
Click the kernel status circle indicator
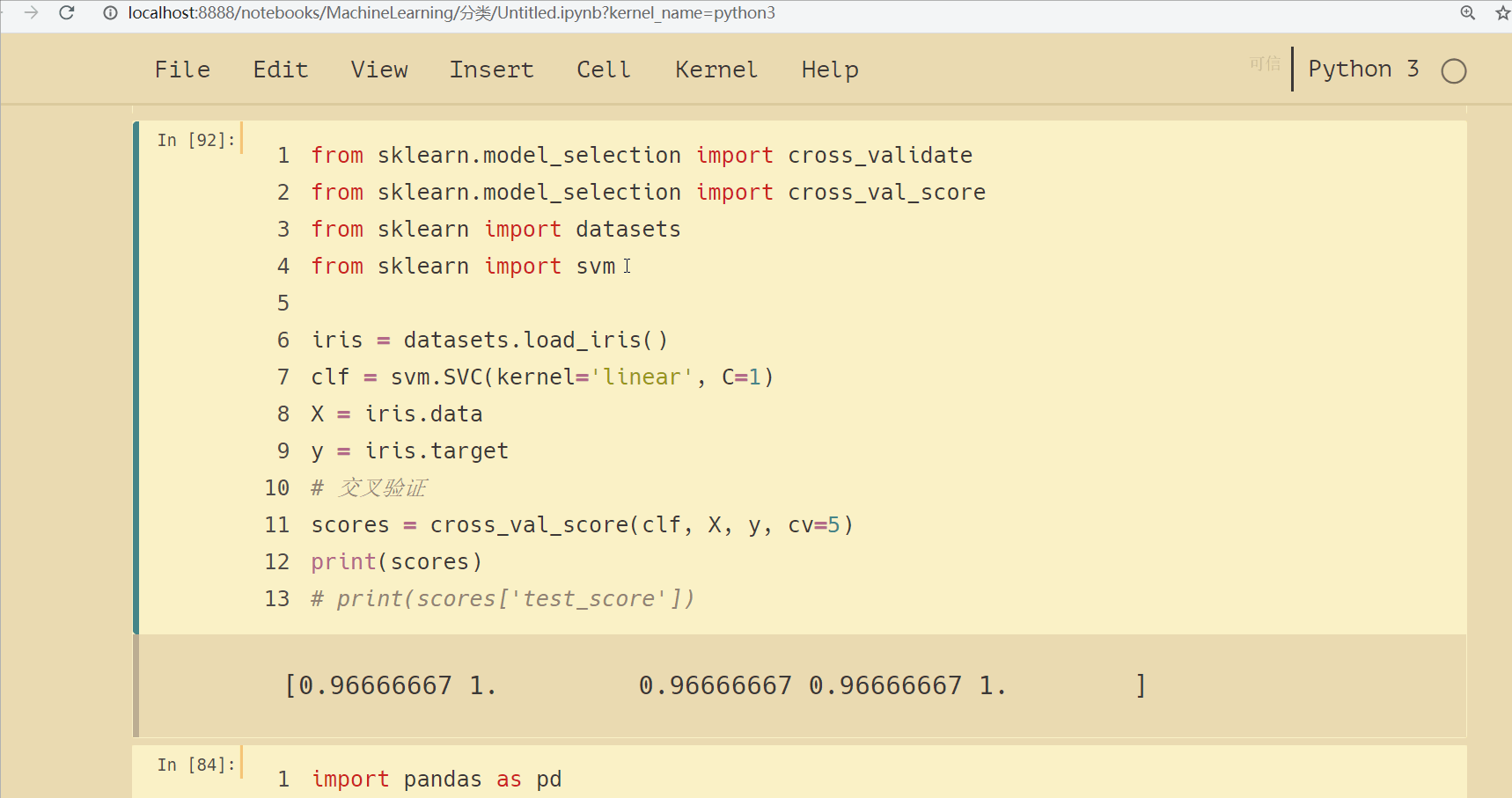[x=1454, y=70]
